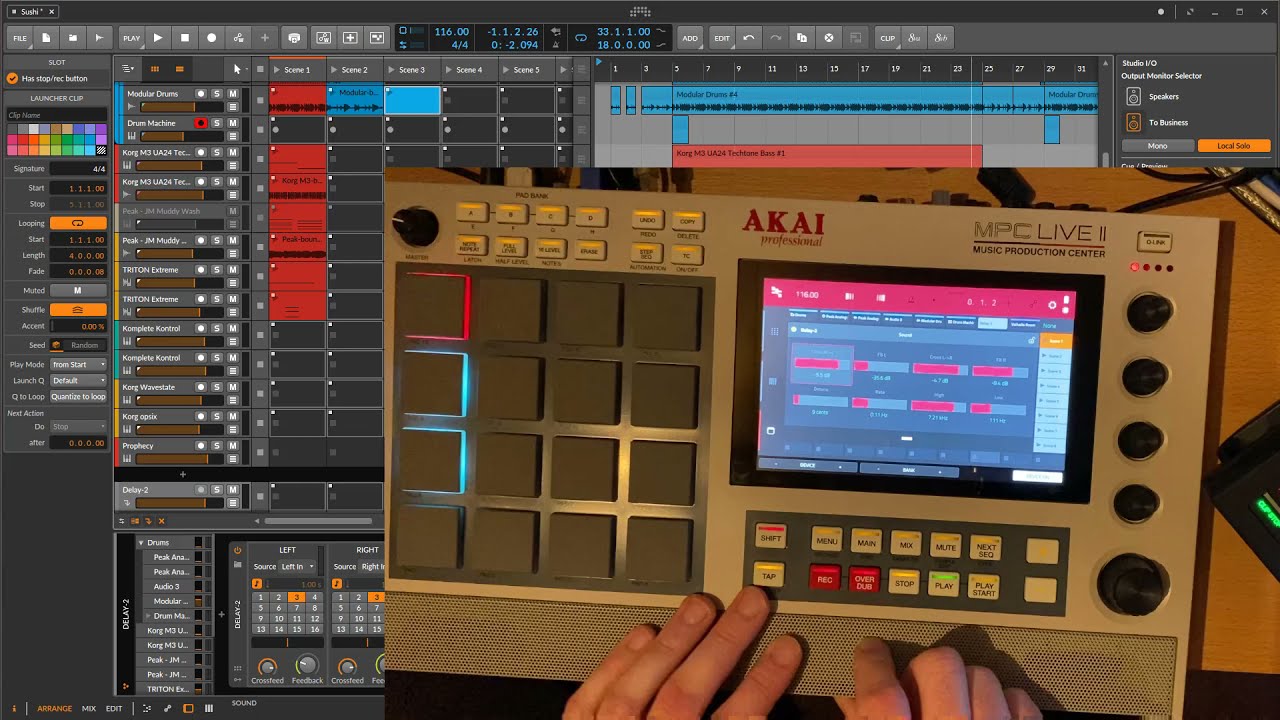Redo the last action
1280x720 pixels.
click(x=775, y=38)
